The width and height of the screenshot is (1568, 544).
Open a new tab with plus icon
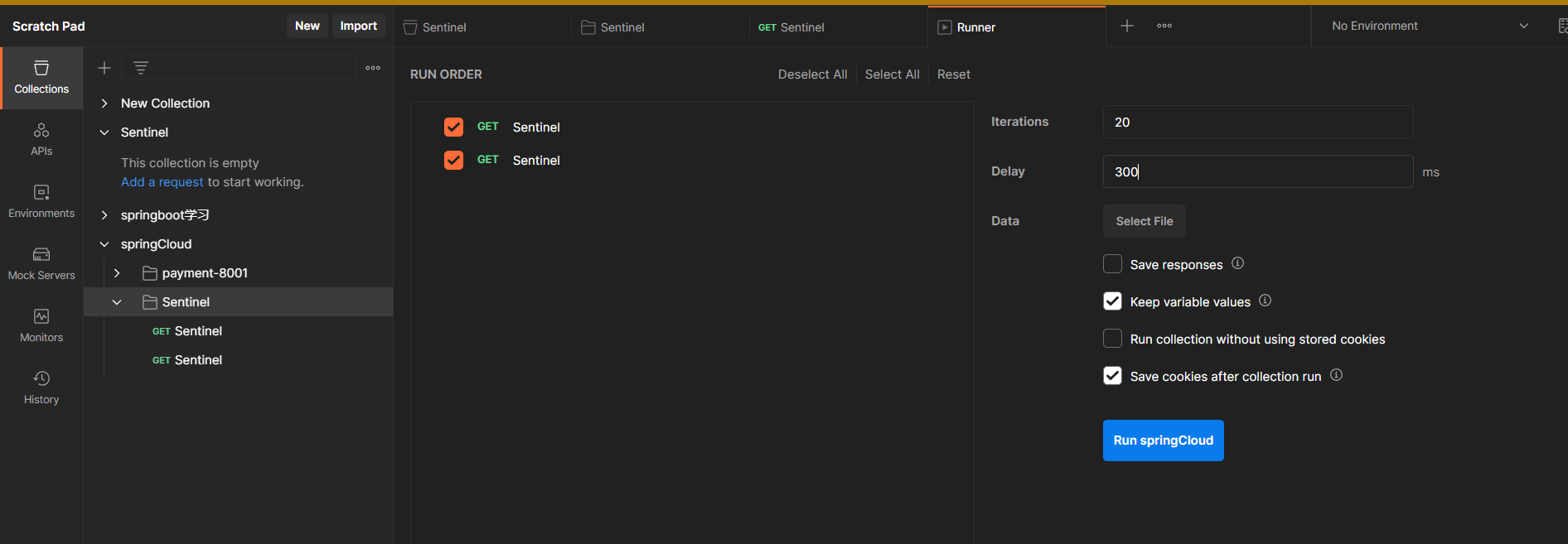coord(1127,26)
